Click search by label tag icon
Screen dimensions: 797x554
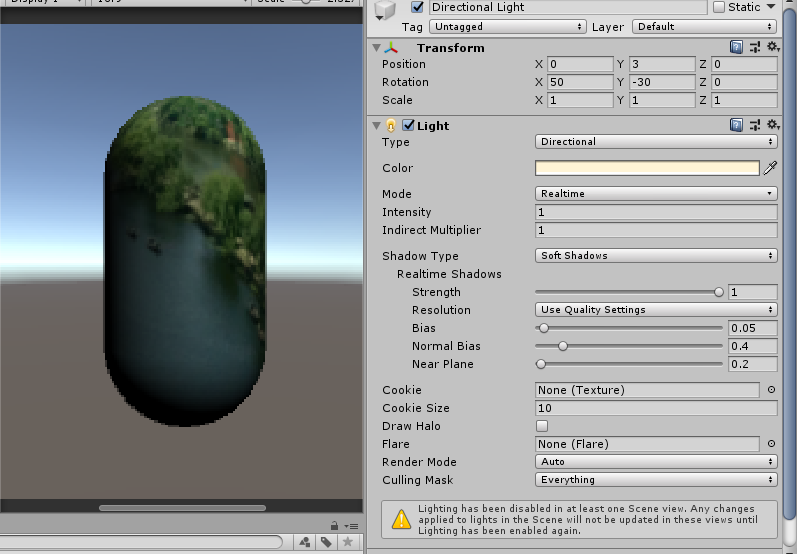tap(326, 542)
